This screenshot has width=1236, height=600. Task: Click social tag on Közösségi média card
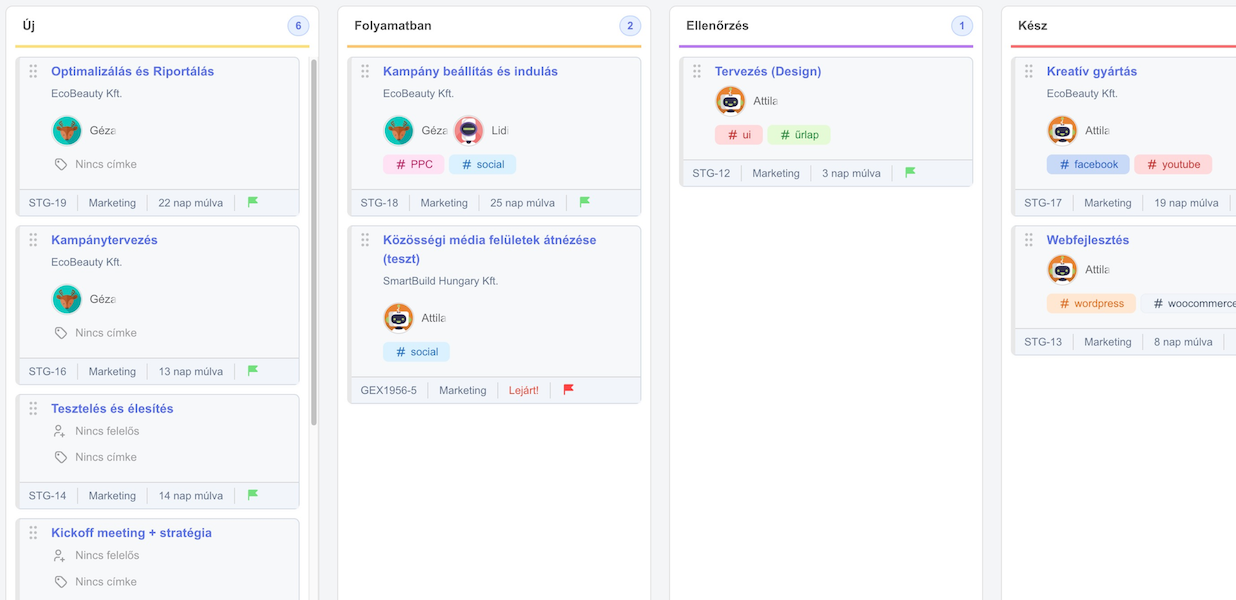[x=416, y=352]
